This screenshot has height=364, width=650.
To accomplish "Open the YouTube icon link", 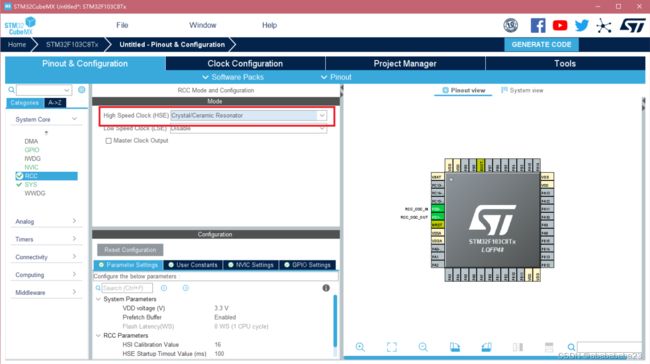I will point(560,25).
